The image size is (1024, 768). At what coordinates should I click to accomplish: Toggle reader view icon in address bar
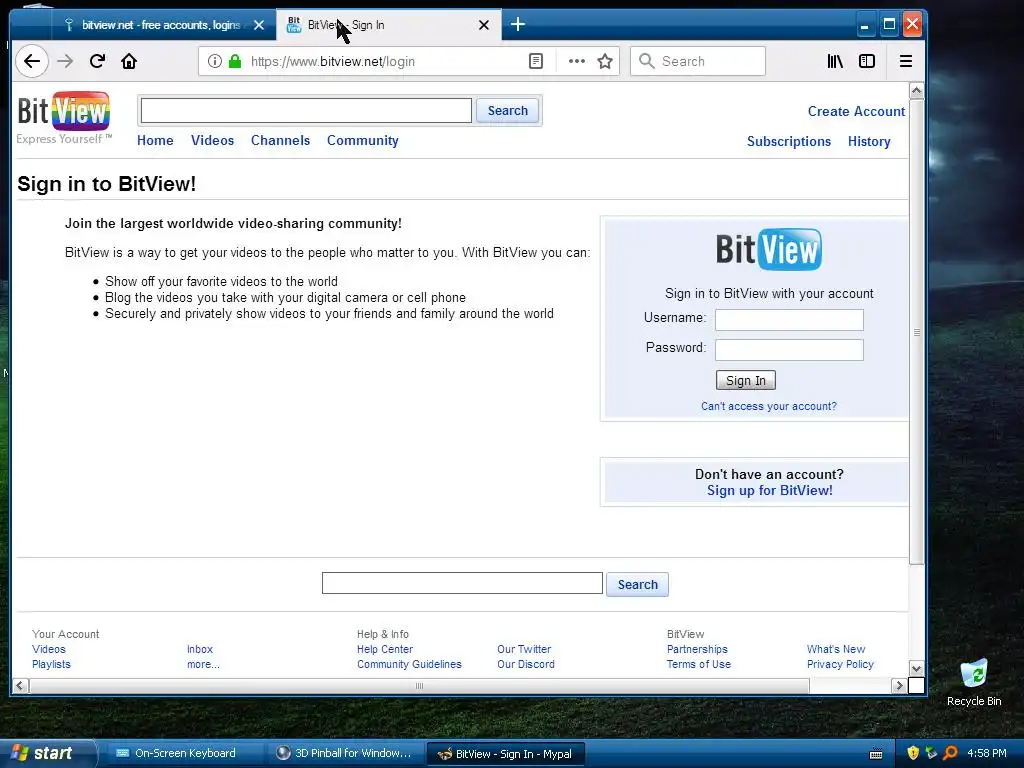pyautogui.click(x=536, y=61)
